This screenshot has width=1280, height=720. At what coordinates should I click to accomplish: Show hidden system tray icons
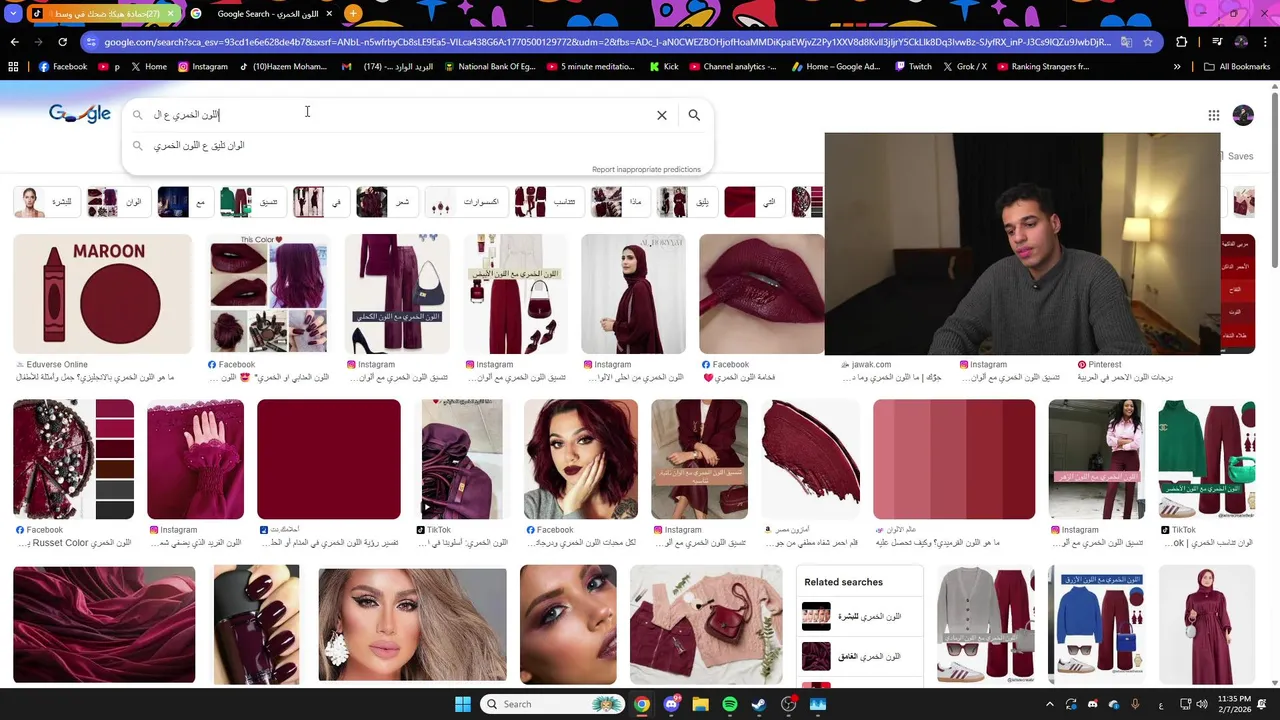(x=1049, y=704)
